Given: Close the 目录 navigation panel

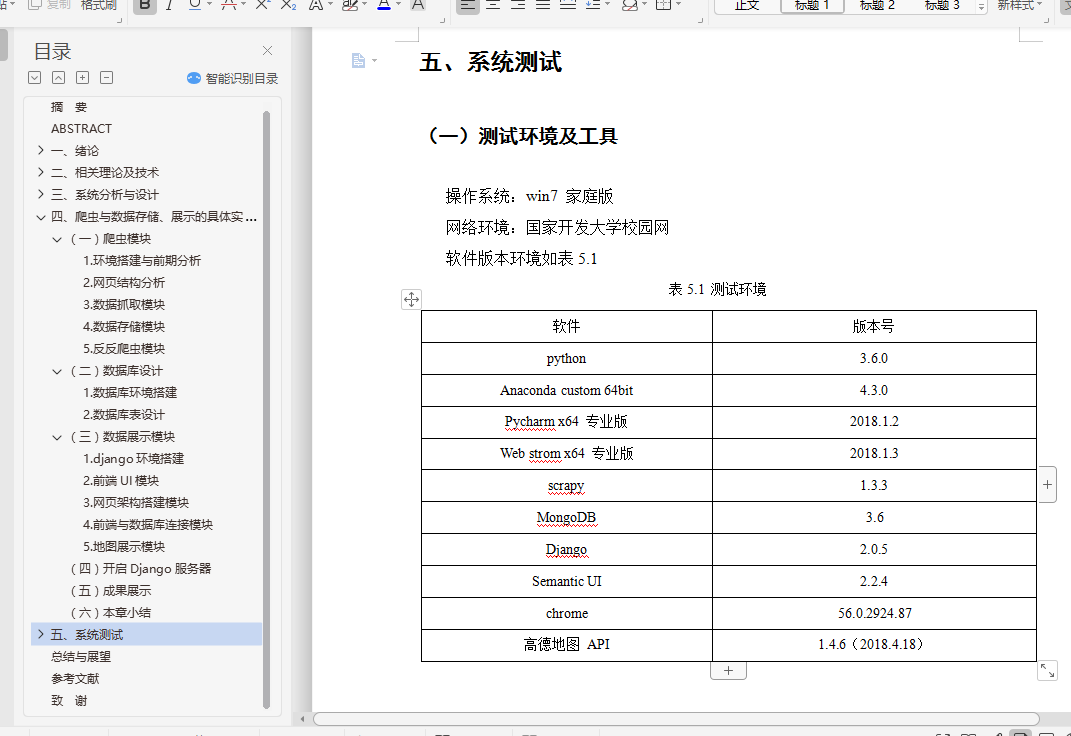Looking at the screenshot, I should (x=267, y=51).
